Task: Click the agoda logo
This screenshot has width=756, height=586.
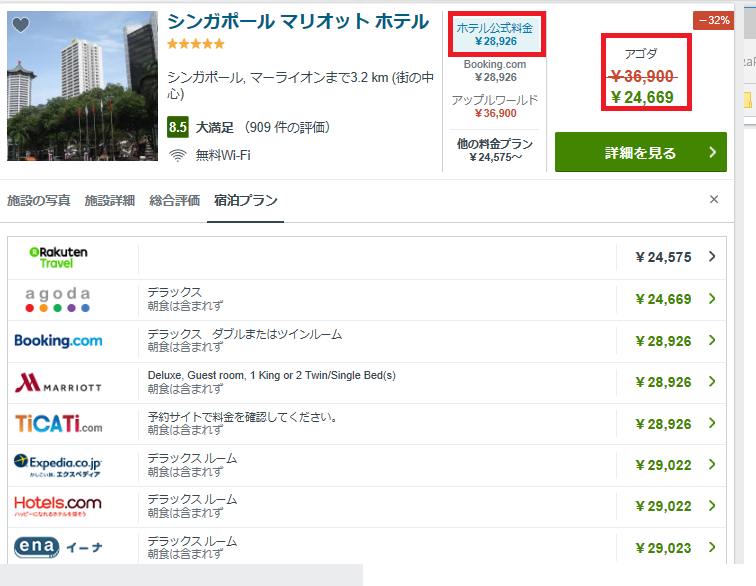Action: click(x=58, y=300)
